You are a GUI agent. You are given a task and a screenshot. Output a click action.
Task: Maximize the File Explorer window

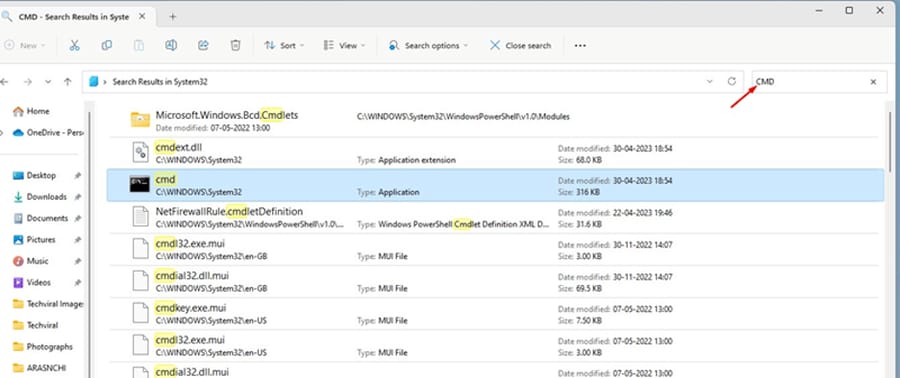click(x=849, y=10)
